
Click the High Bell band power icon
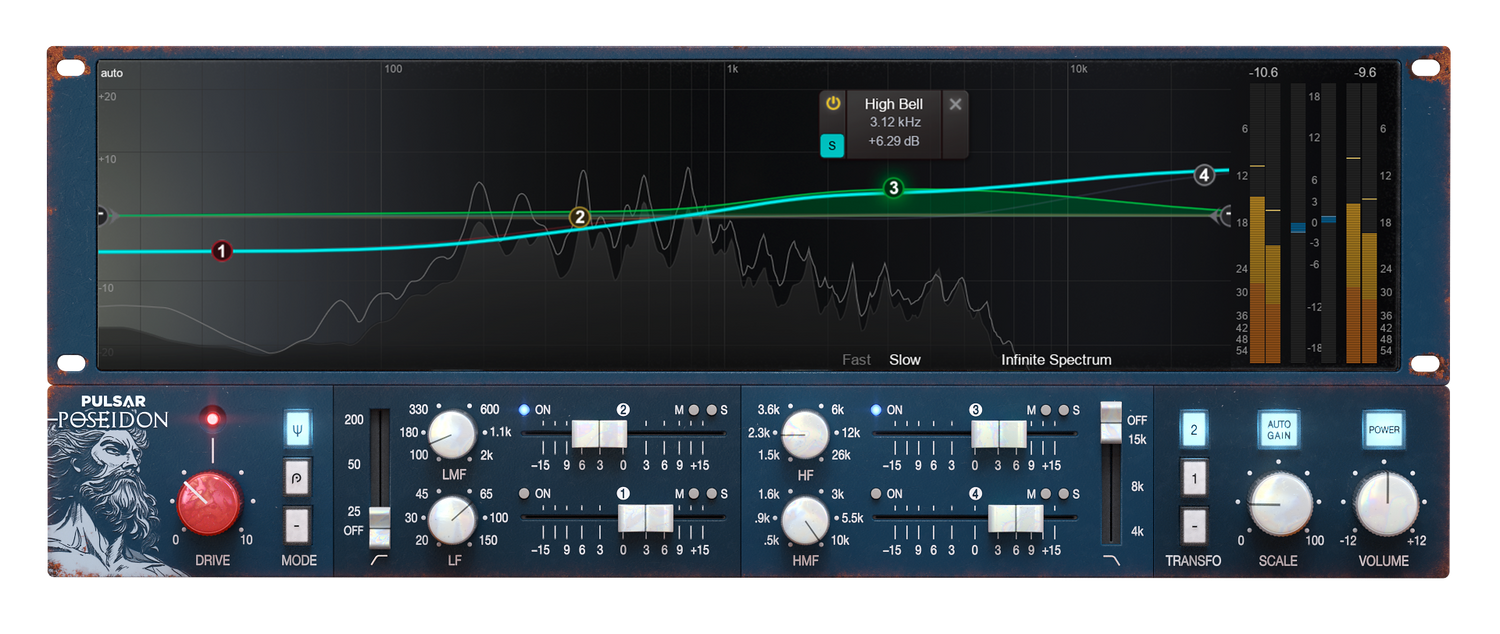click(x=833, y=104)
